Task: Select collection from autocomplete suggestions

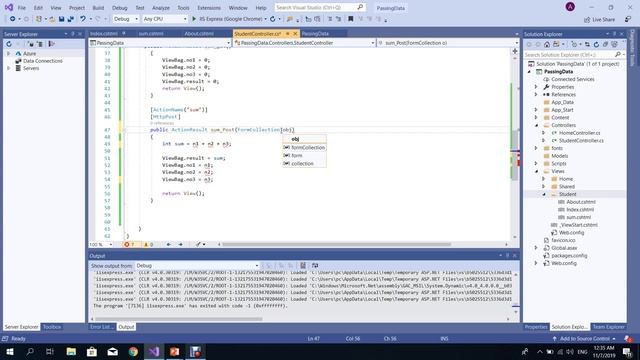Action: coord(304,163)
